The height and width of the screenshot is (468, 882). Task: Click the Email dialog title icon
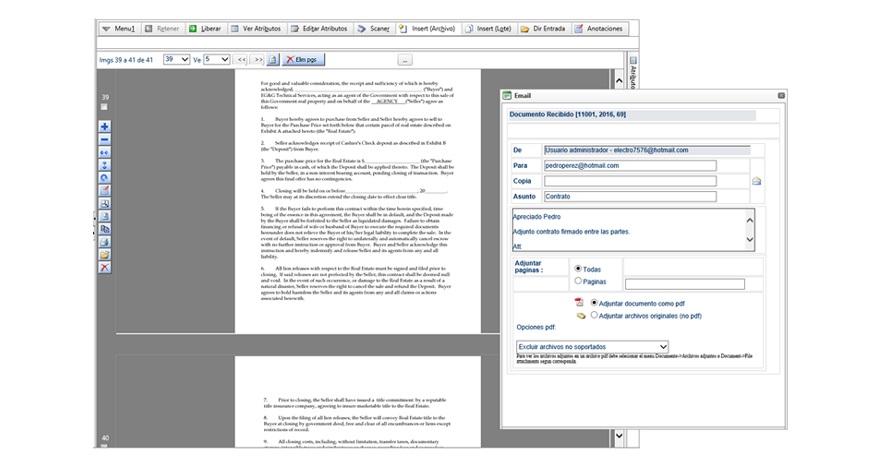507,96
